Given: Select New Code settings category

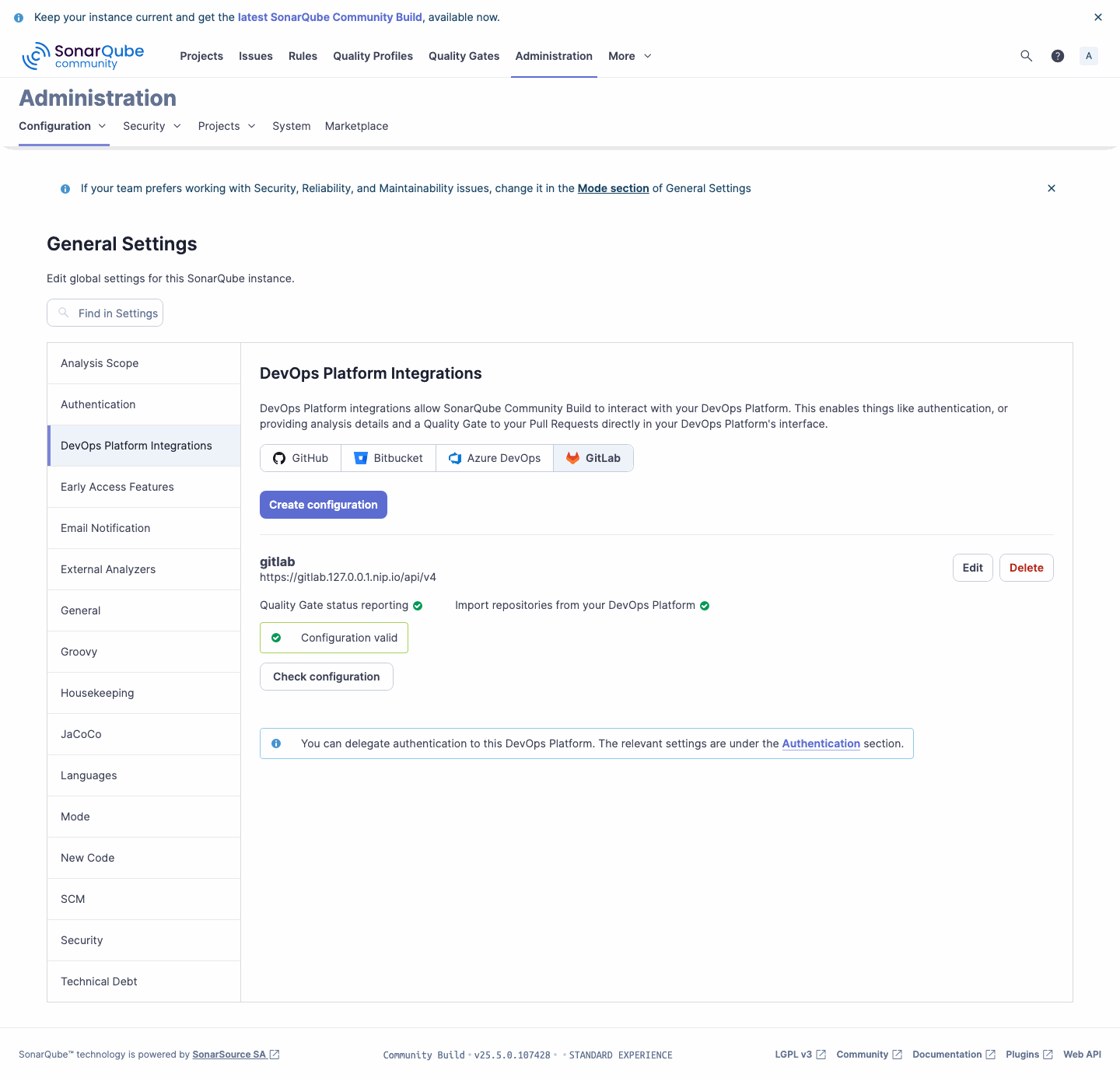Looking at the screenshot, I should click(144, 858).
